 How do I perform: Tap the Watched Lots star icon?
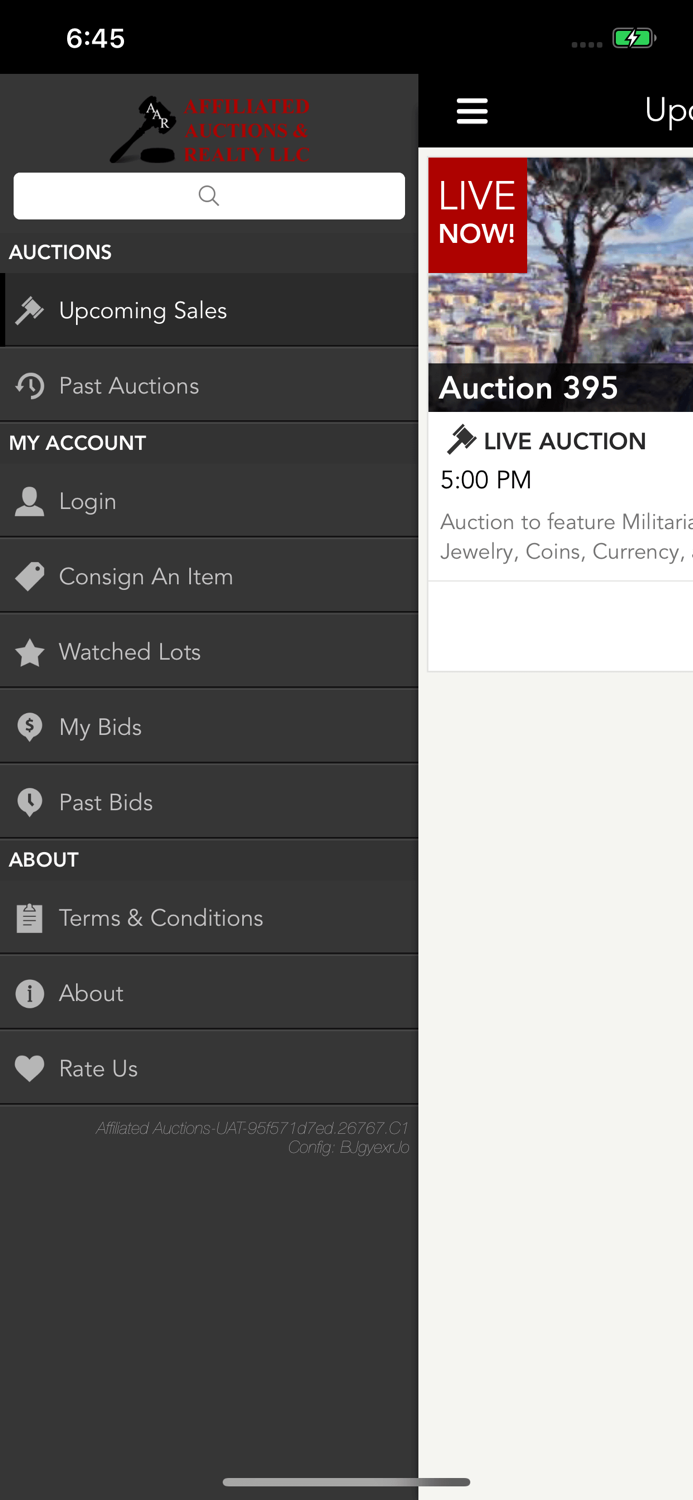(x=30, y=651)
